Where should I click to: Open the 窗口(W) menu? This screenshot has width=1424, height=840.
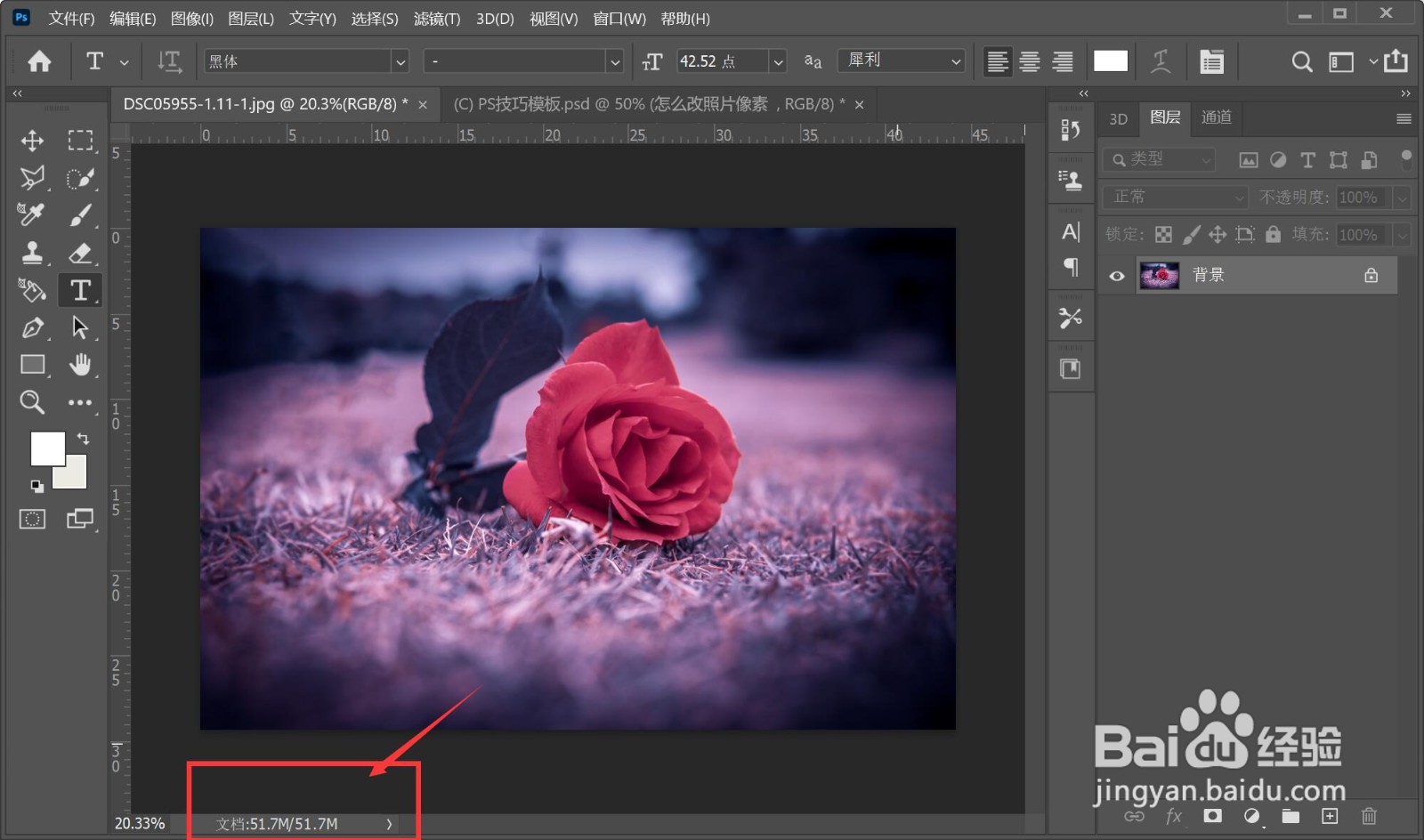point(619,19)
